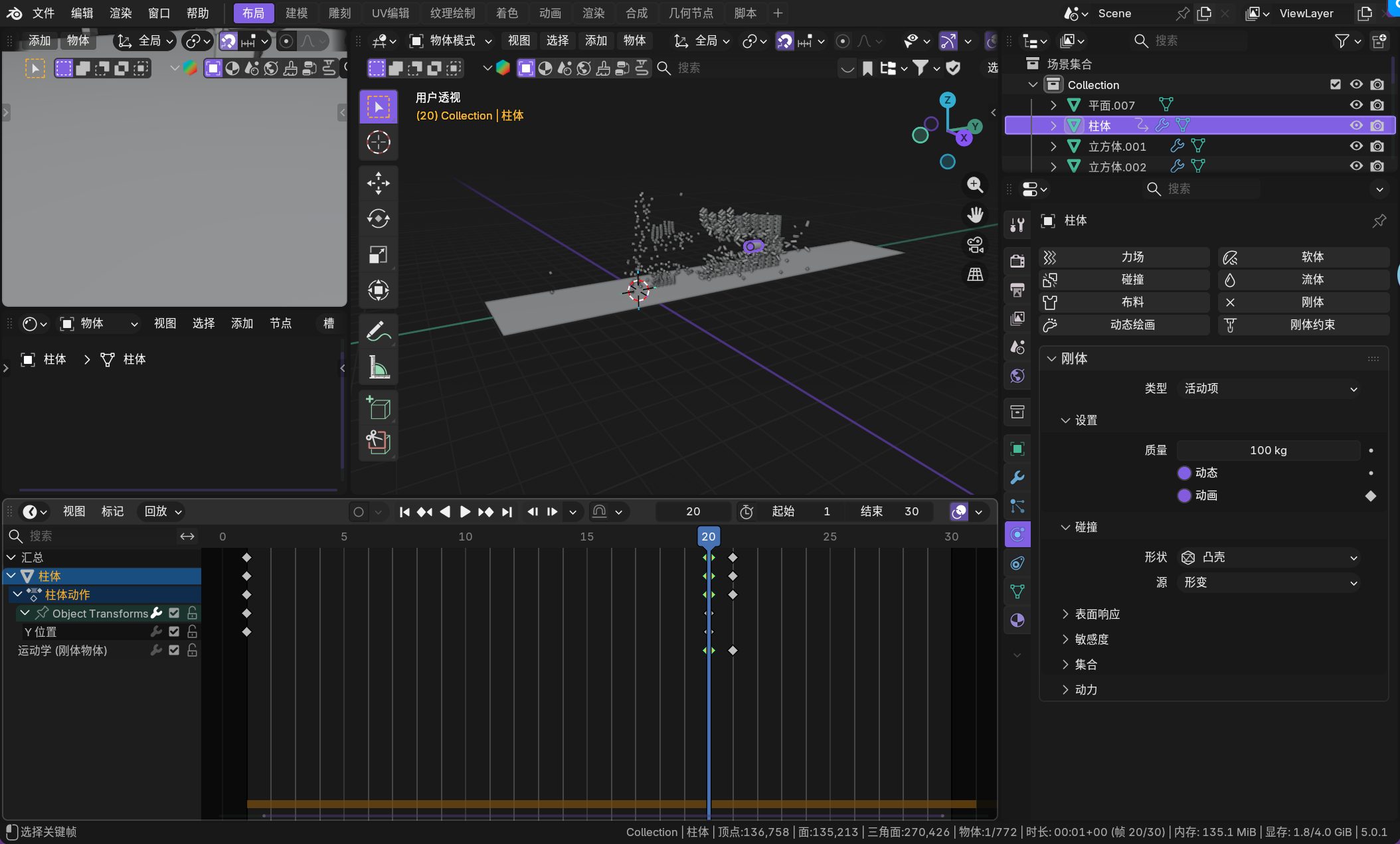This screenshot has height=844, width=1400.
Task: Hide 平面.007 in the outliner
Action: pyautogui.click(x=1356, y=105)
